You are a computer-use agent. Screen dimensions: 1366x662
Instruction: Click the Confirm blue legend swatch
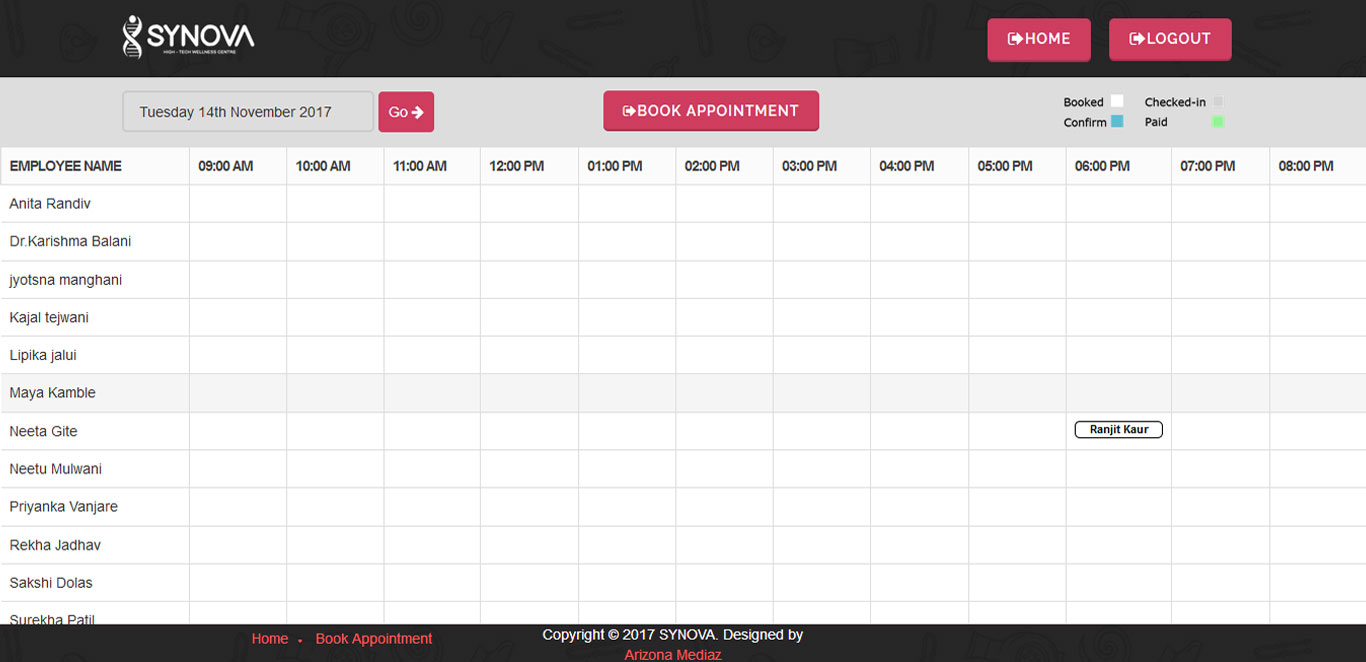pyautogui.click(x=1117, y=122)
